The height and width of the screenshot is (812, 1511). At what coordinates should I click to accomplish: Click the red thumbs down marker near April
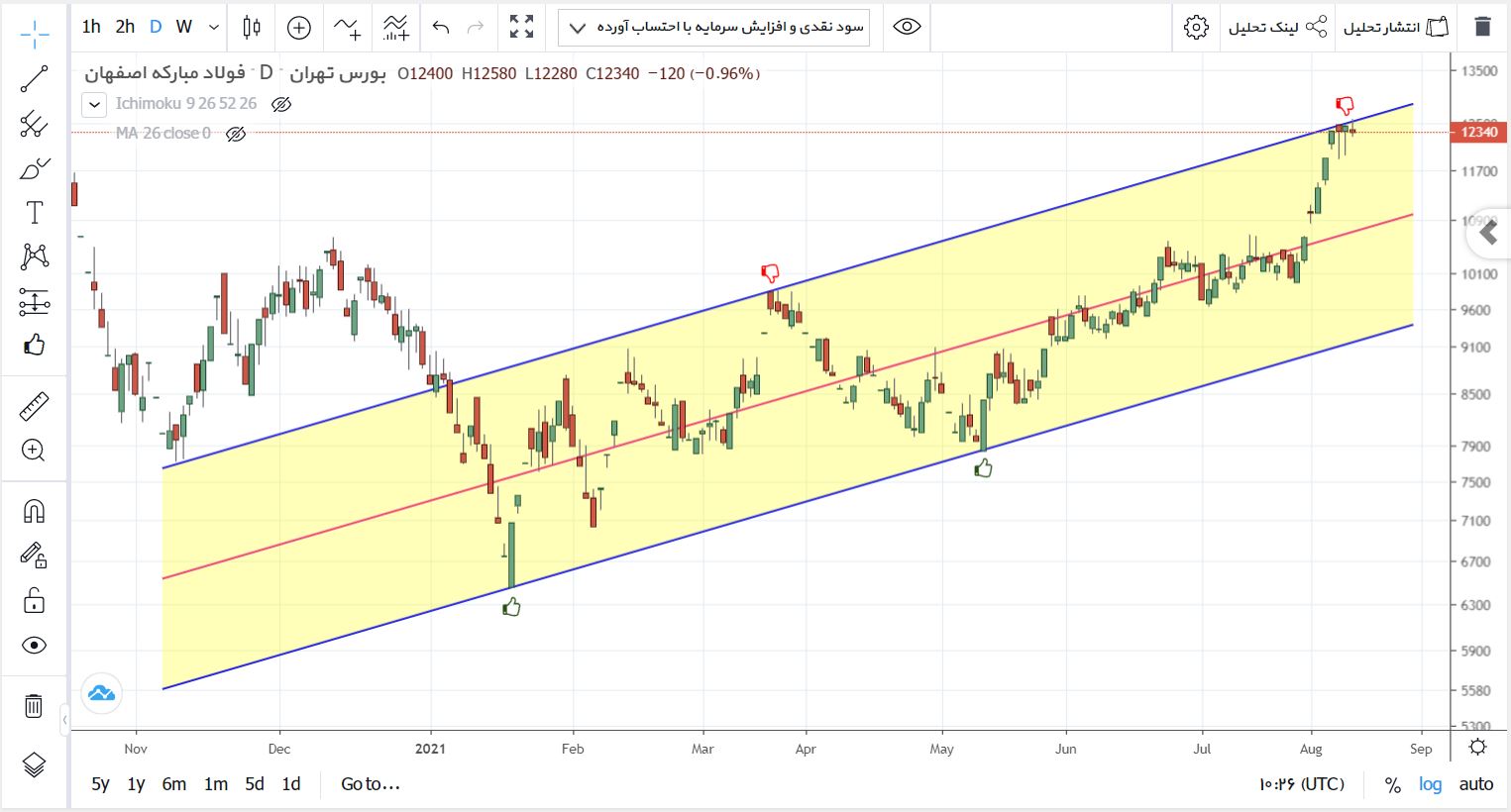[770, 272]
